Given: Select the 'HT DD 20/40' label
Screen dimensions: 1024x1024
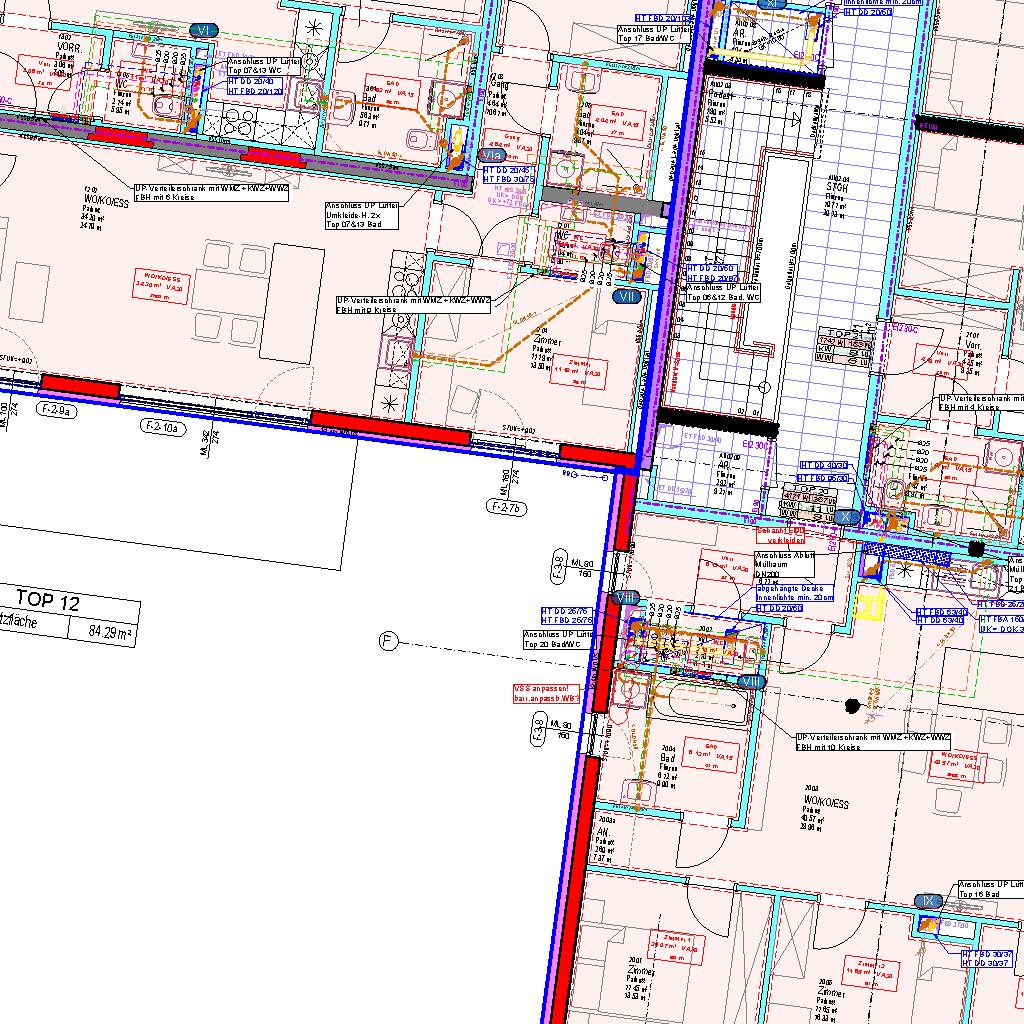Looking at the screenshot, I should tap(251, 81).
